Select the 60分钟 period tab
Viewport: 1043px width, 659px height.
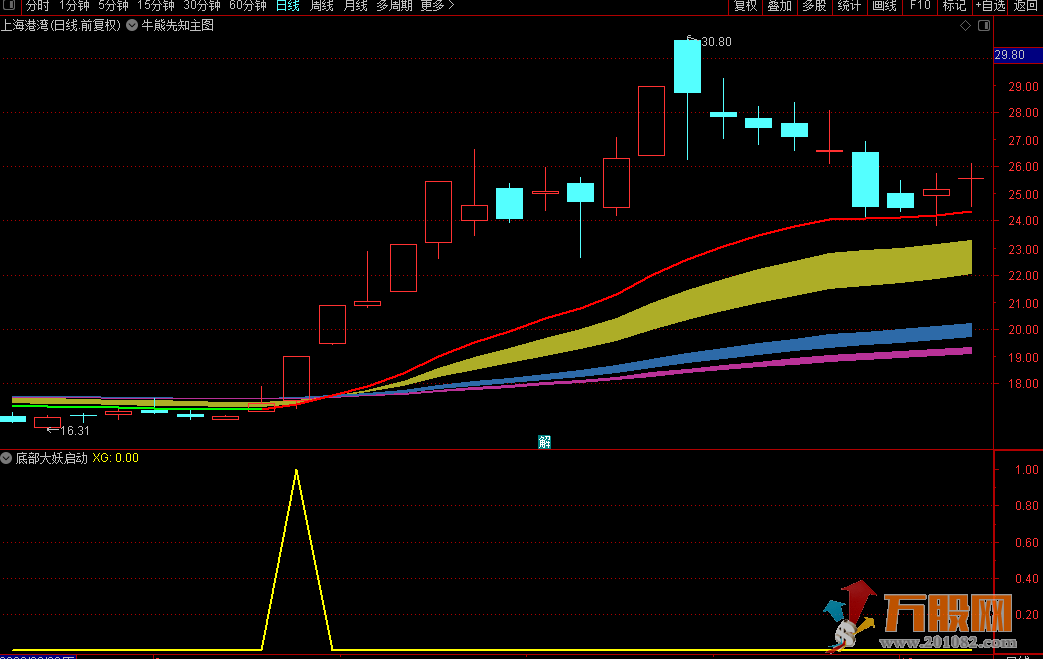(x=247, y=6)
